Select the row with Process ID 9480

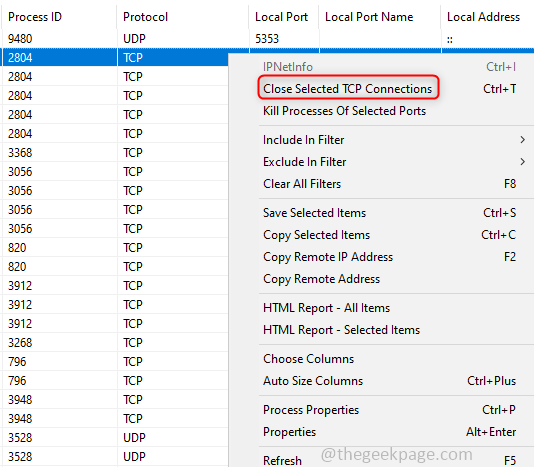(x=267, y=38)
